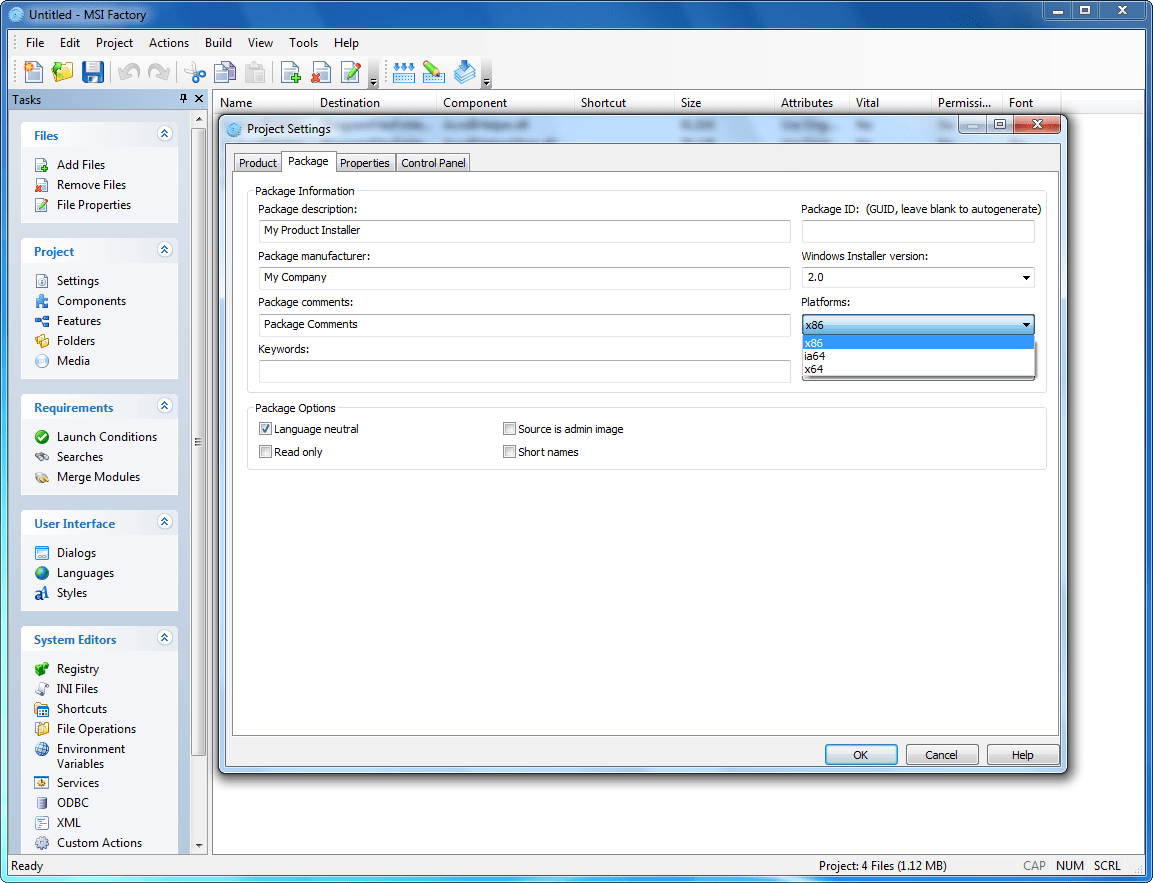Uncheck the Language neutral checkbox
Image resolution: width=1153 pixels, height=883 pixels.
tap(266, 429)
